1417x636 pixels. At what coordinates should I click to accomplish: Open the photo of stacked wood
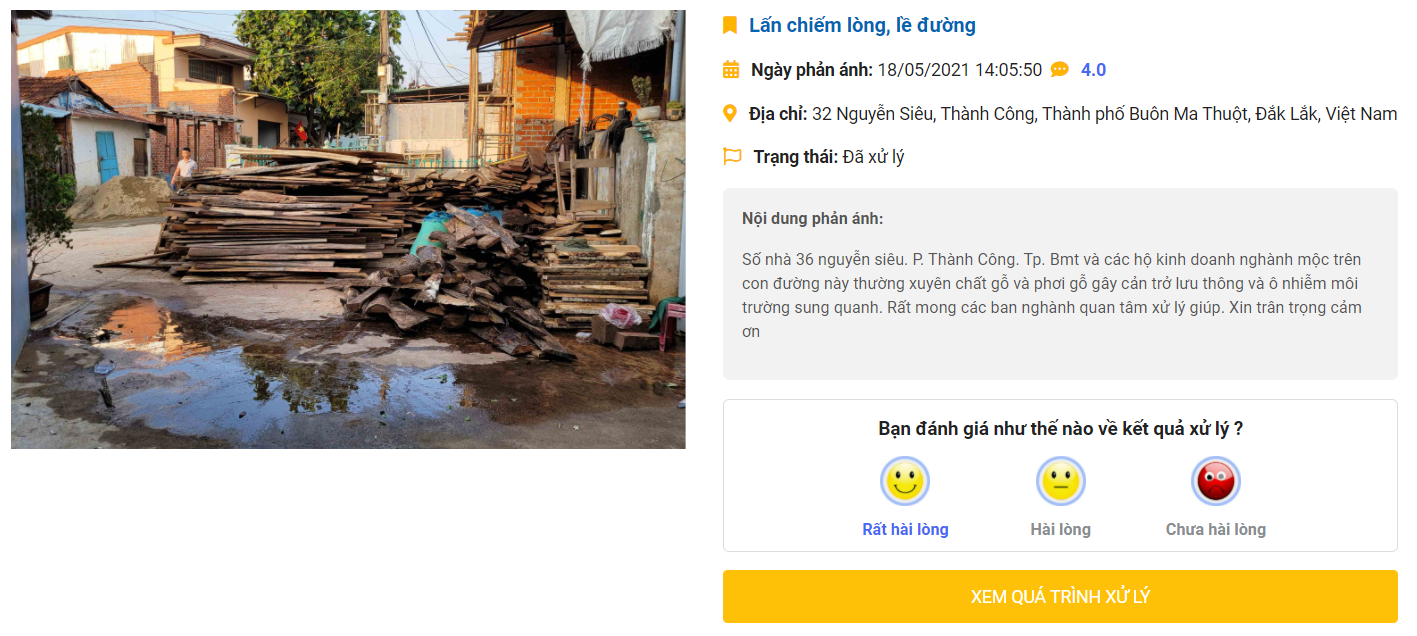click(x=348, y=229)
